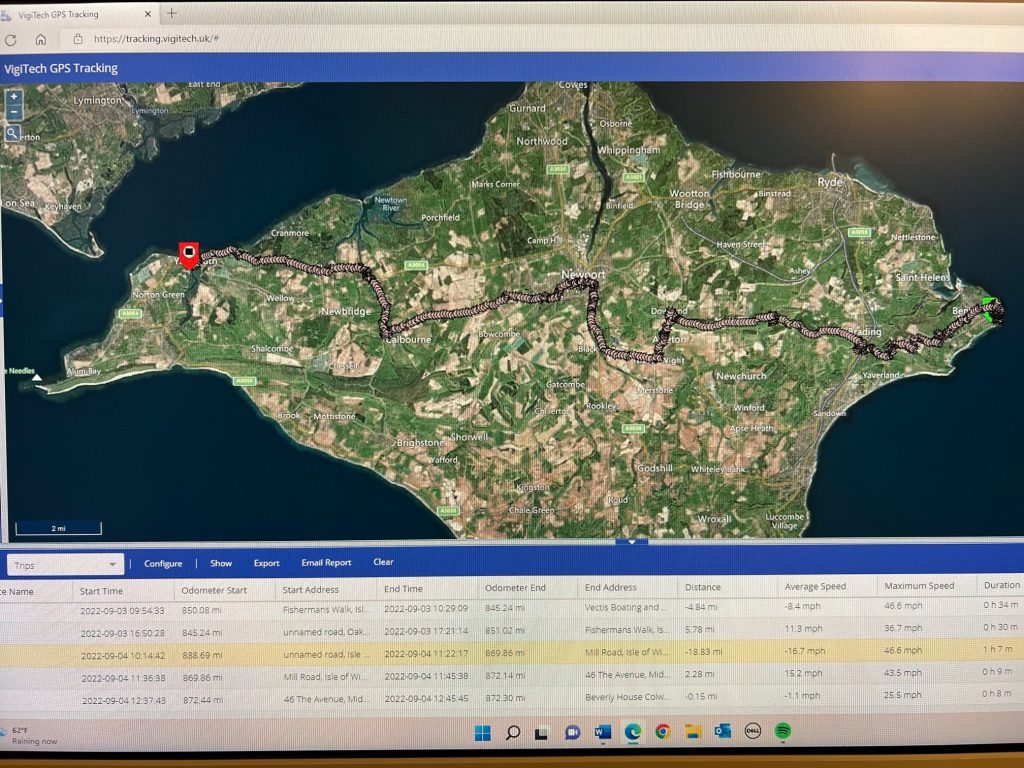Click the red trip end marker
Screen dimensions: 1024x768
[x=189, y=255]
